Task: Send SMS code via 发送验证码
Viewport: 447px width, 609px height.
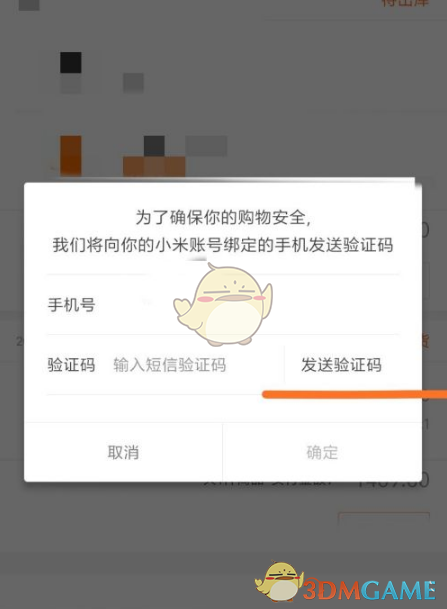Action: click(x=341, y=365)
